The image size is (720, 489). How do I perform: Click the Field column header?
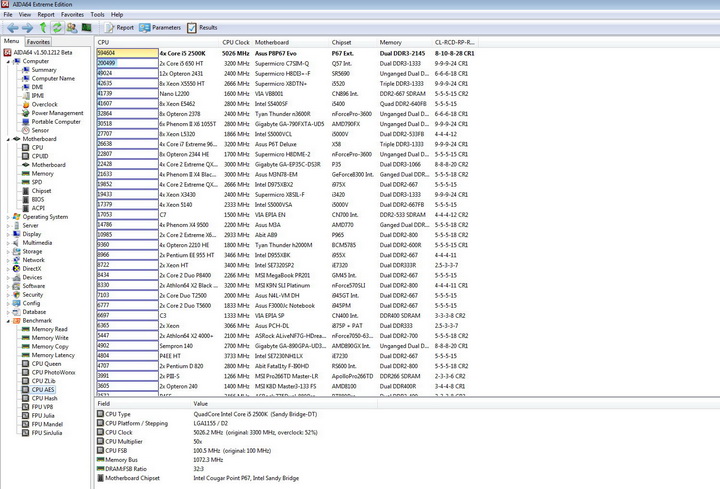point(143,404)
